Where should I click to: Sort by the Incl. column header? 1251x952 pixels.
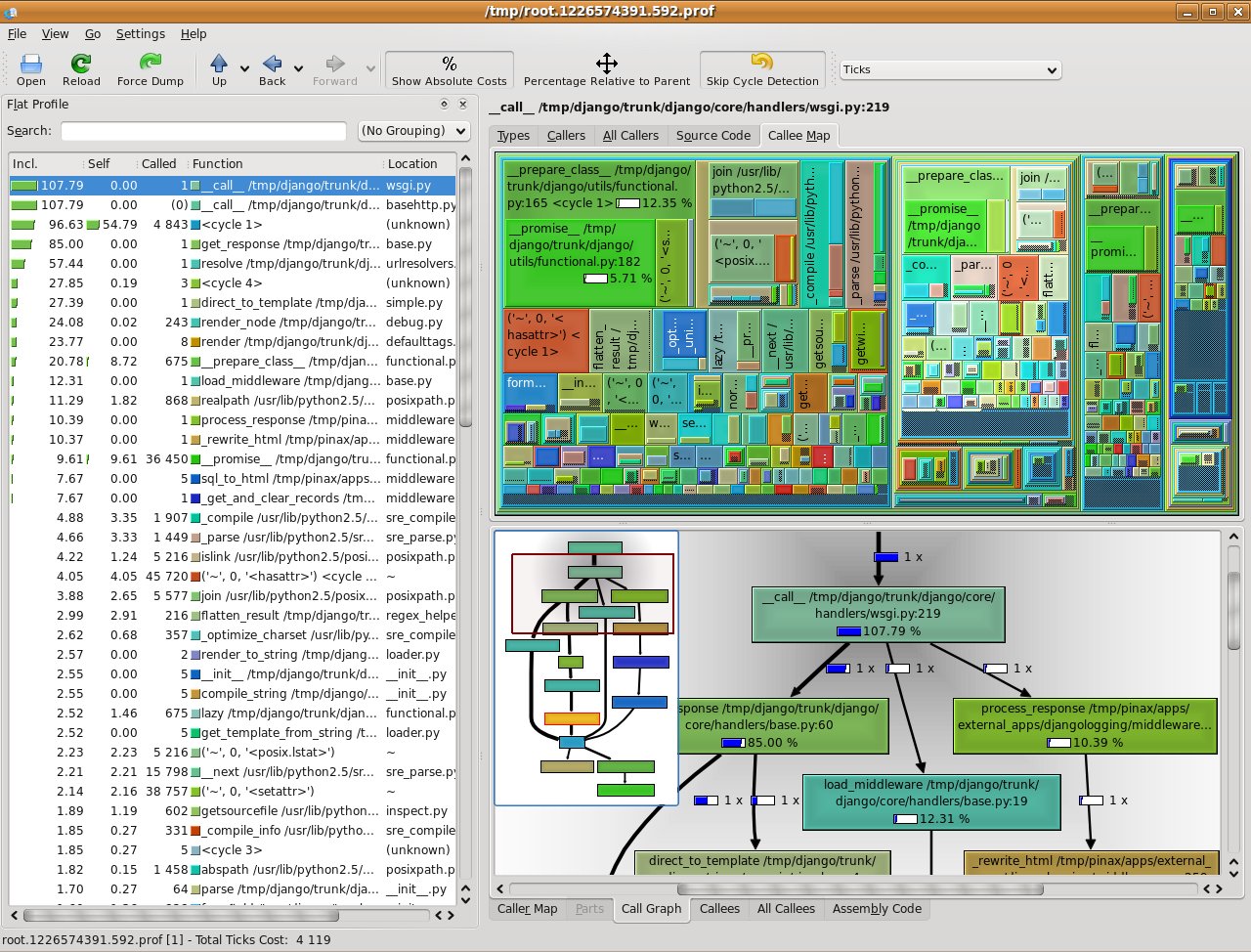coord(45,164)
